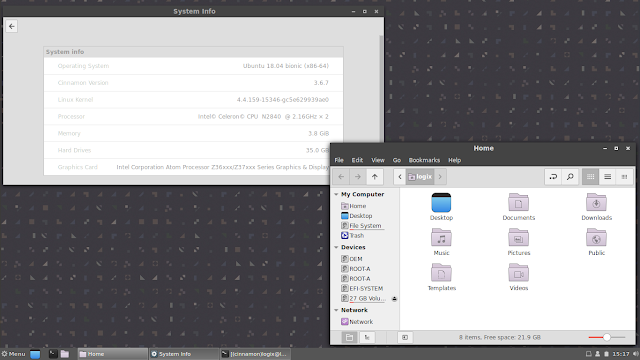
Task: Switch to icon grid view
Action: pyautogui.click(x=590, y=177)
